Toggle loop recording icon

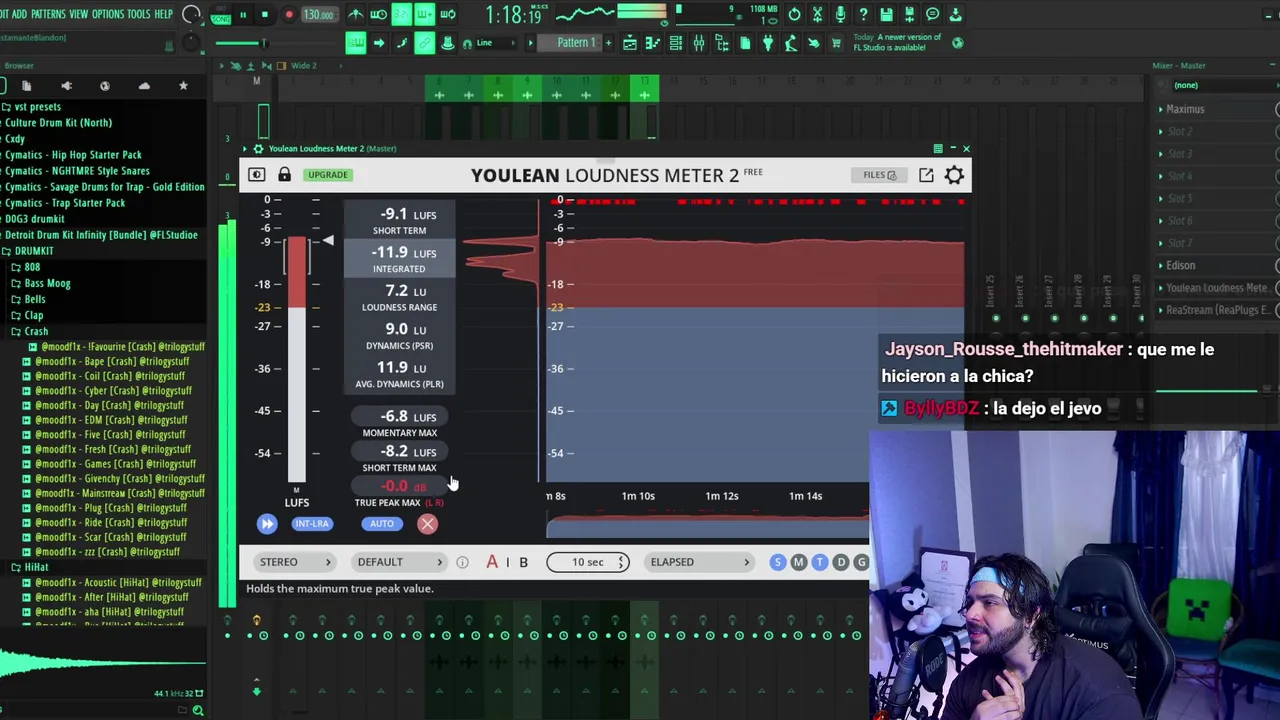click(448, 14)
